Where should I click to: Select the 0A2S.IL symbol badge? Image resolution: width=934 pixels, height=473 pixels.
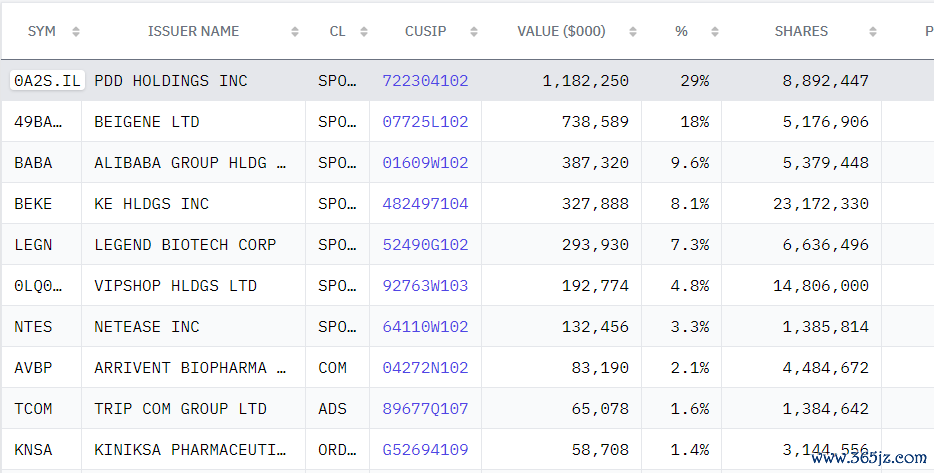[47, 80]
